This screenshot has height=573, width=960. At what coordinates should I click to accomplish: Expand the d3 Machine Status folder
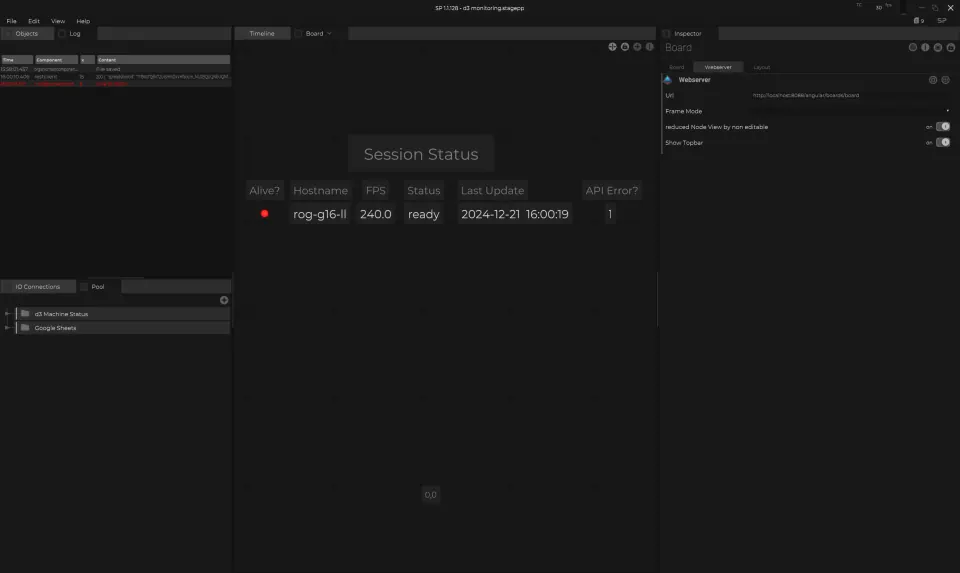coord(7,313)
